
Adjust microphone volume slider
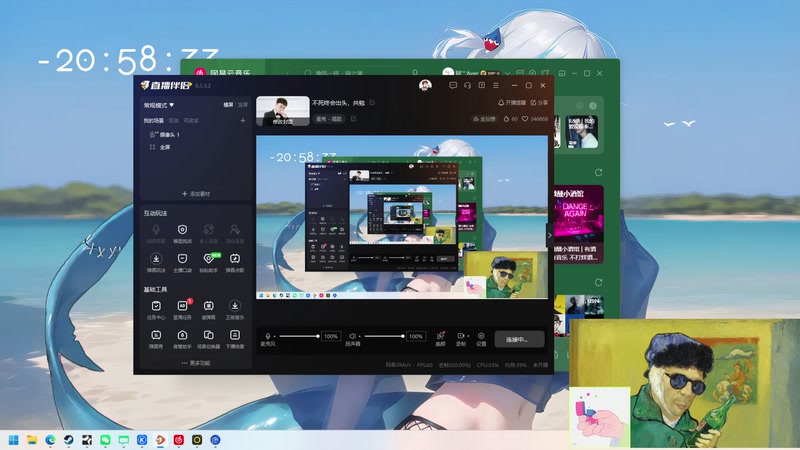click(299, 336)
